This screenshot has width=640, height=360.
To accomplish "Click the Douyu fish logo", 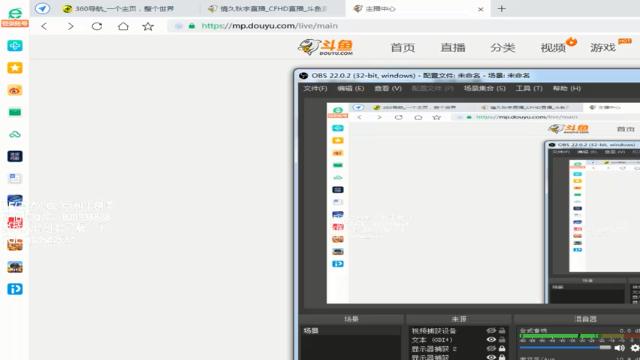I will pyautogui.click(x=325, y=47).
